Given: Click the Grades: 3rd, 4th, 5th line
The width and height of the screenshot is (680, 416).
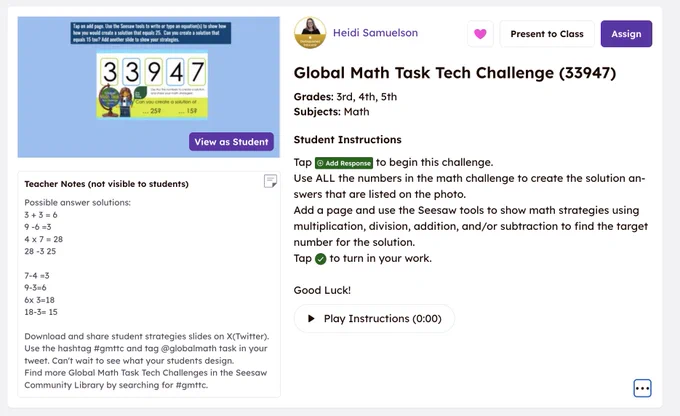Looking at the screenshot, I should [x=345, y=97].
